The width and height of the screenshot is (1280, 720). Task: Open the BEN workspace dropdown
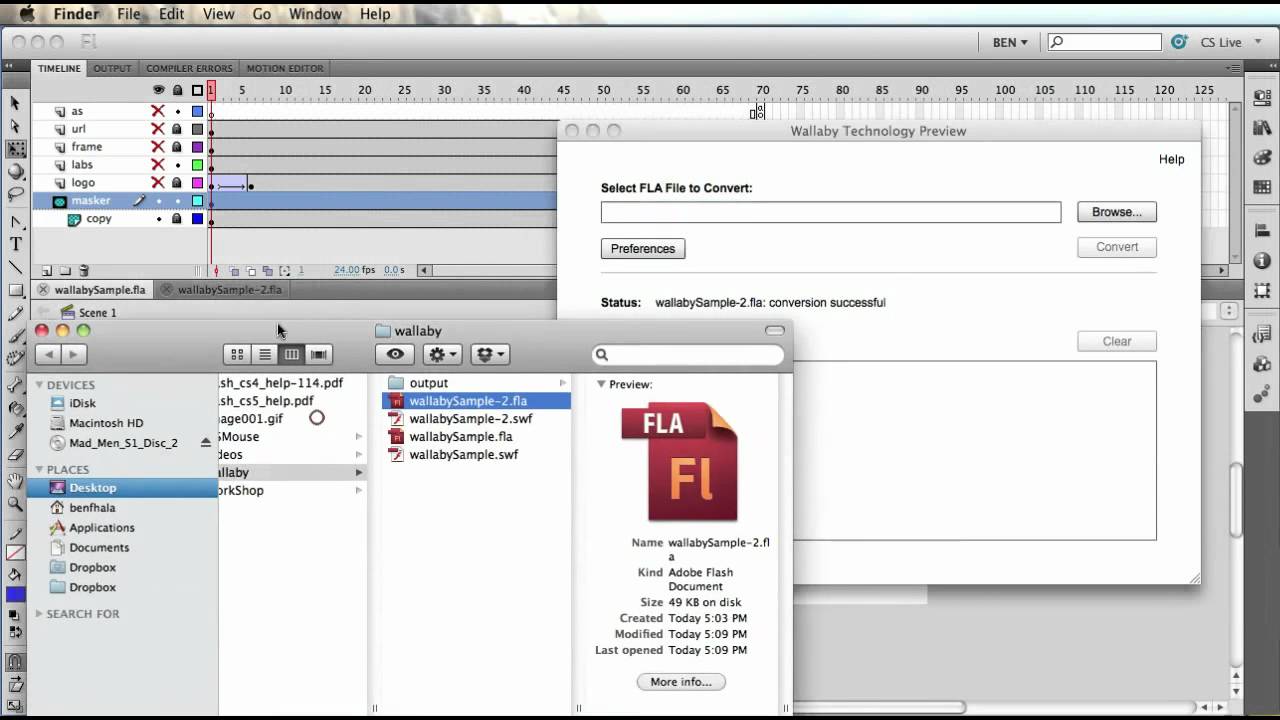[x=1010, y=42]
